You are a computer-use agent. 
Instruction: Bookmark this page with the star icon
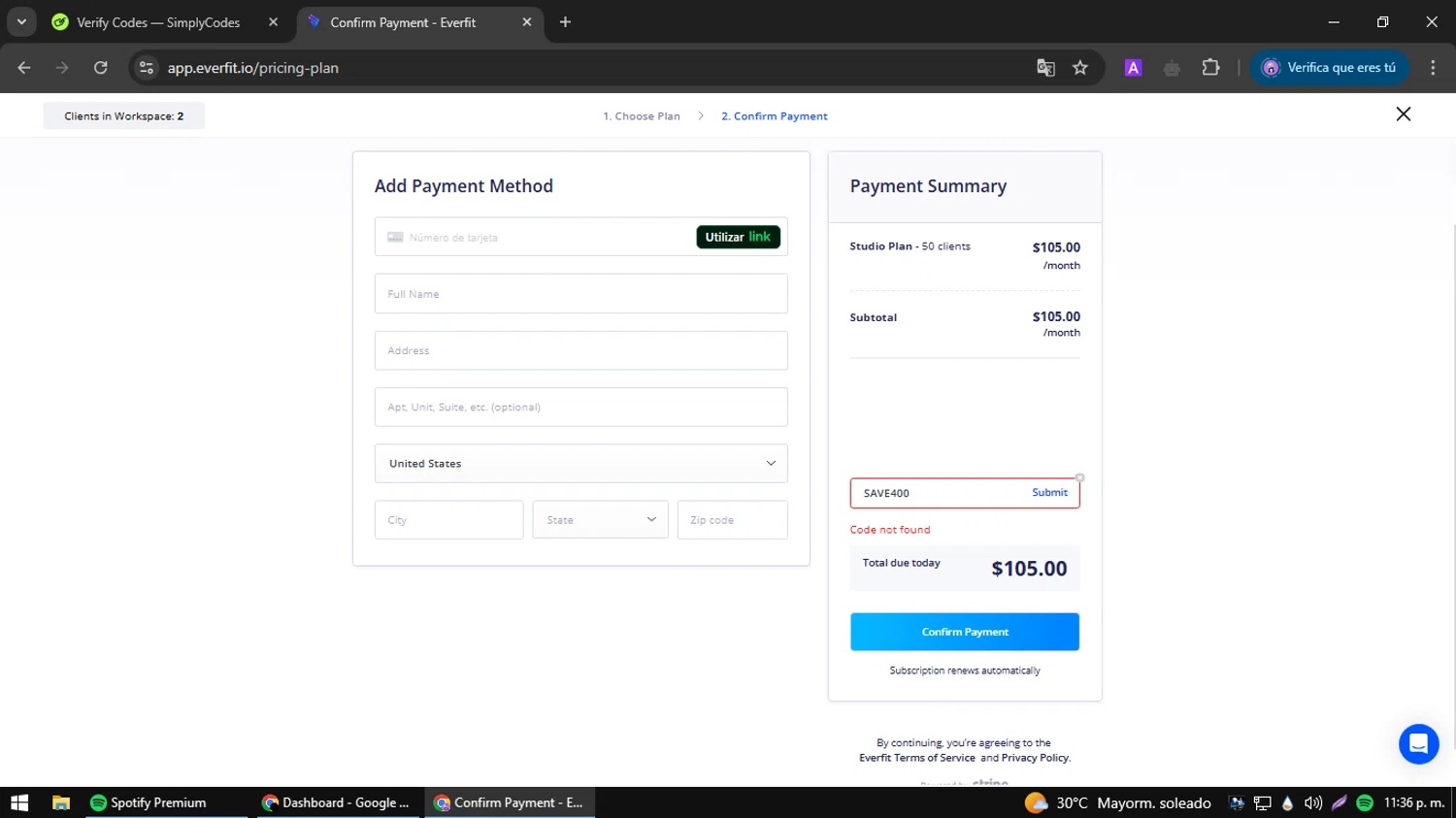[1080, 68]
